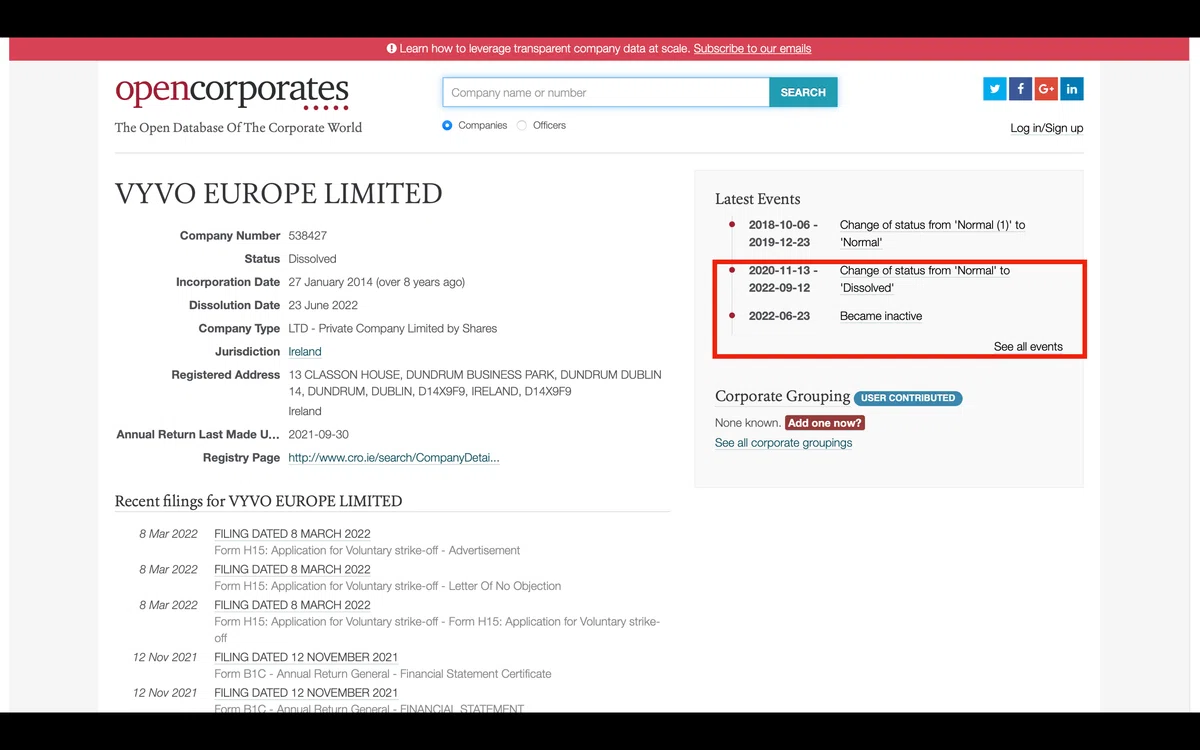
Task: Click LTD - Private Company Limited by Shares
Action: tap(392, 328)
